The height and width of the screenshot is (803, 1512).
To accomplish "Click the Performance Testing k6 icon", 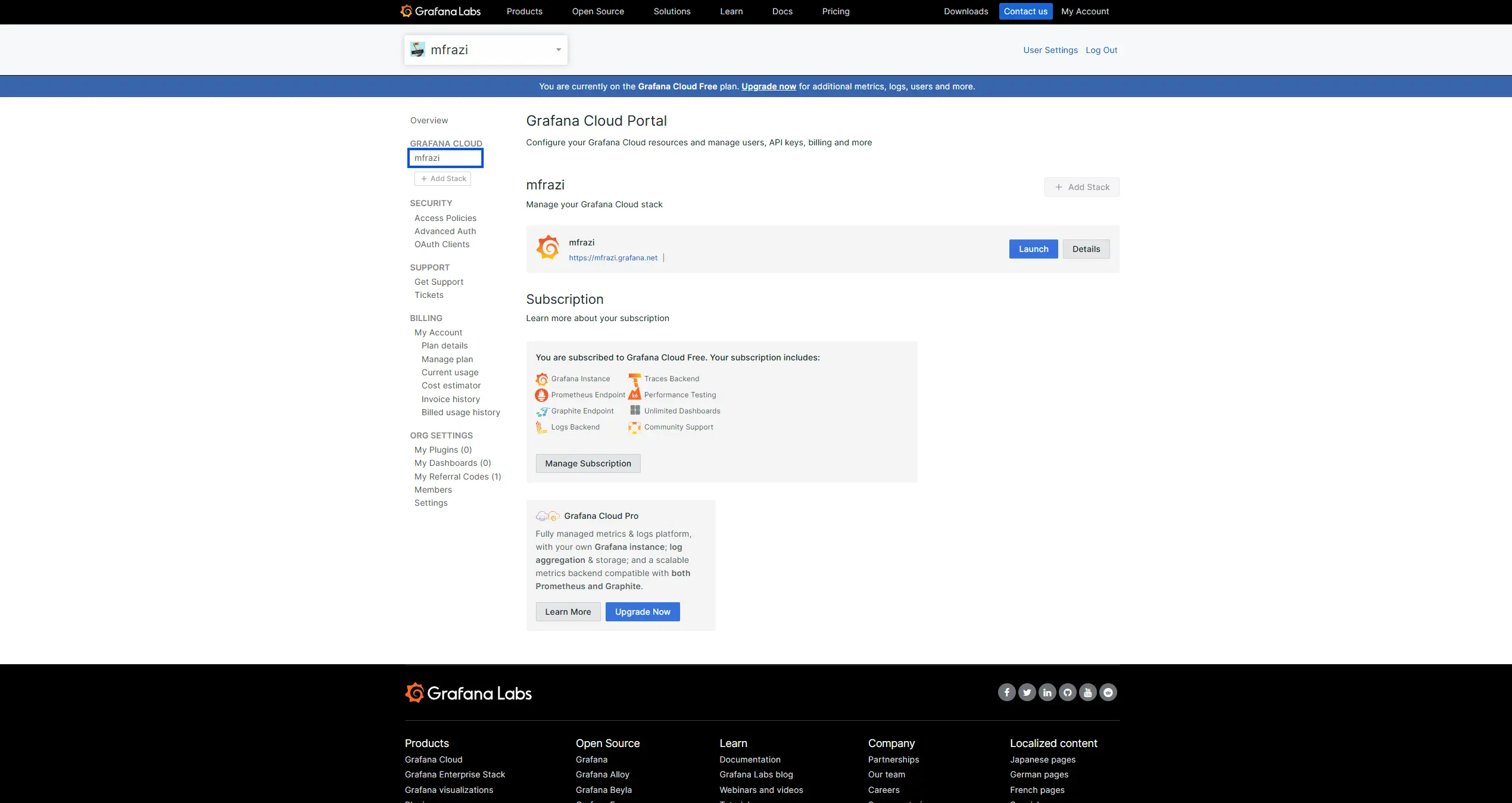I will 634,395.
